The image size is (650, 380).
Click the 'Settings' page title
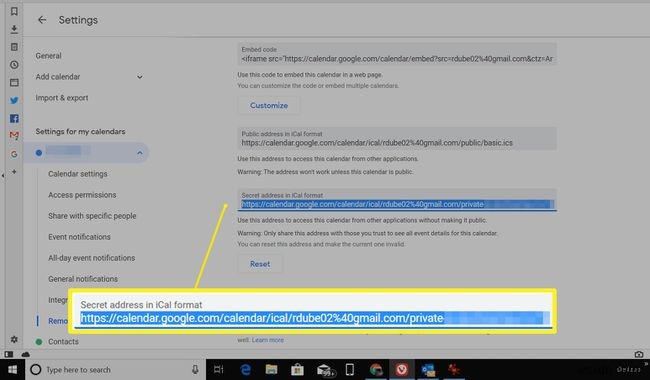tap(78, 20)
